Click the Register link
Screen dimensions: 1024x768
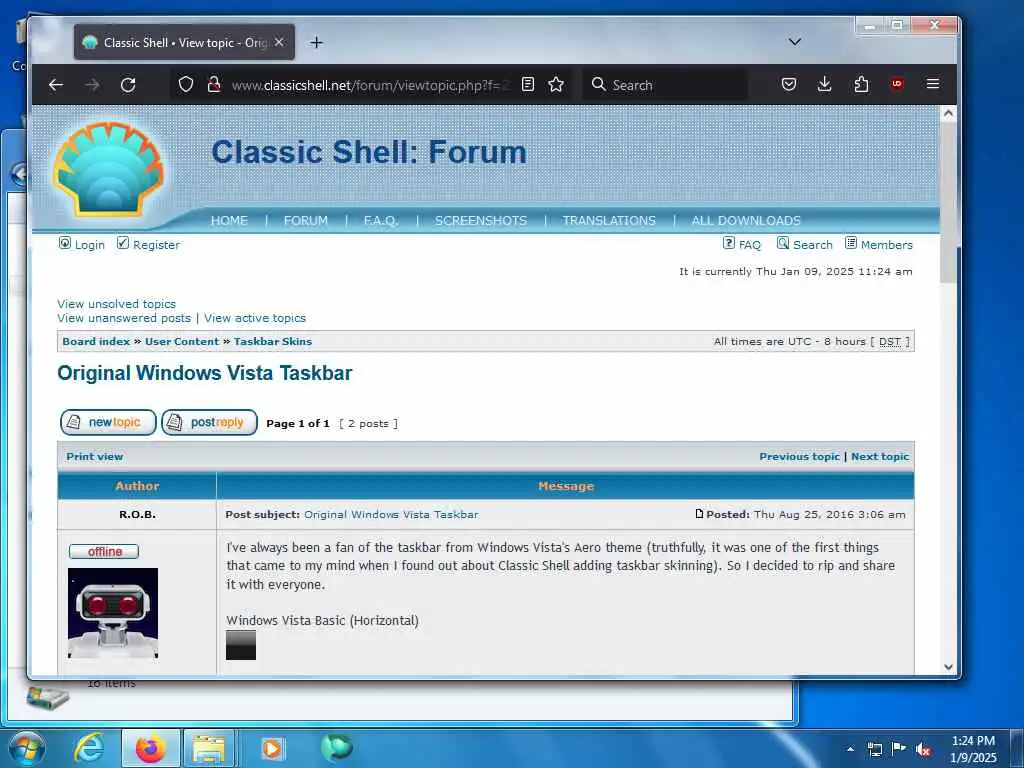click(x=156, y=245)
